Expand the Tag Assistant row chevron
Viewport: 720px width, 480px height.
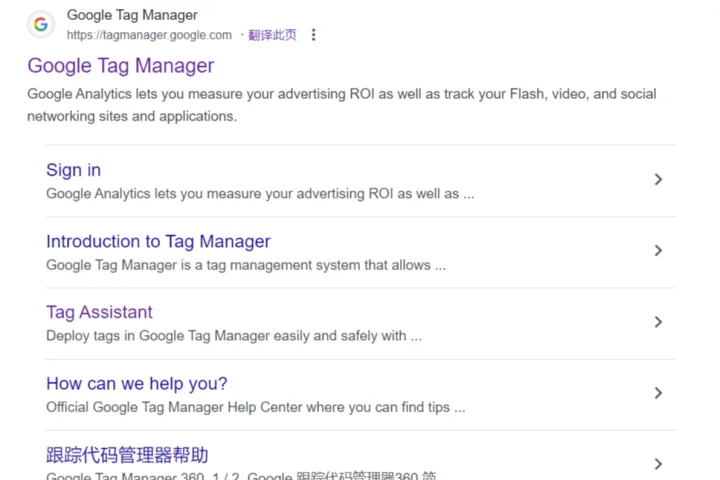point(658,322)
